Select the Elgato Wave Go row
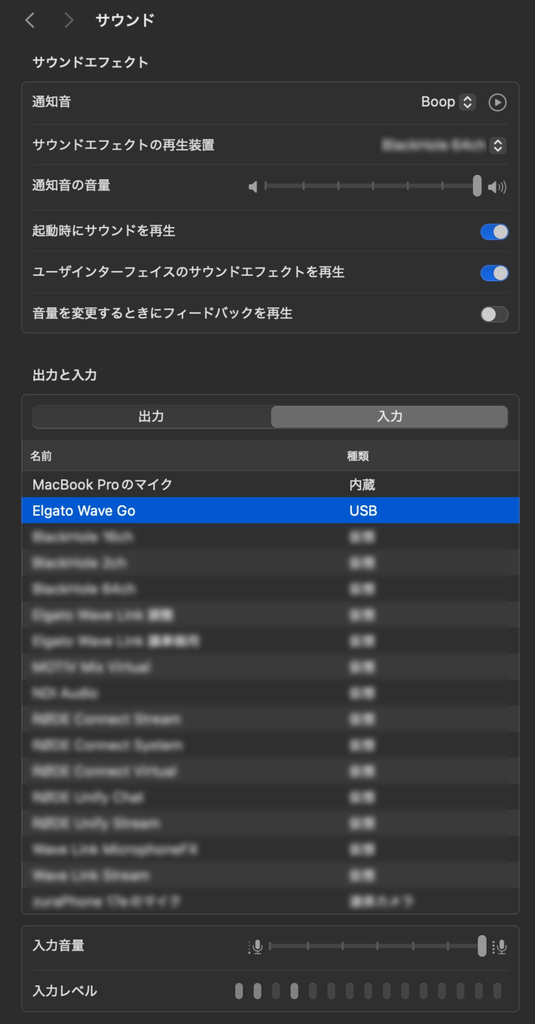535x1024 pixels. 270,511
